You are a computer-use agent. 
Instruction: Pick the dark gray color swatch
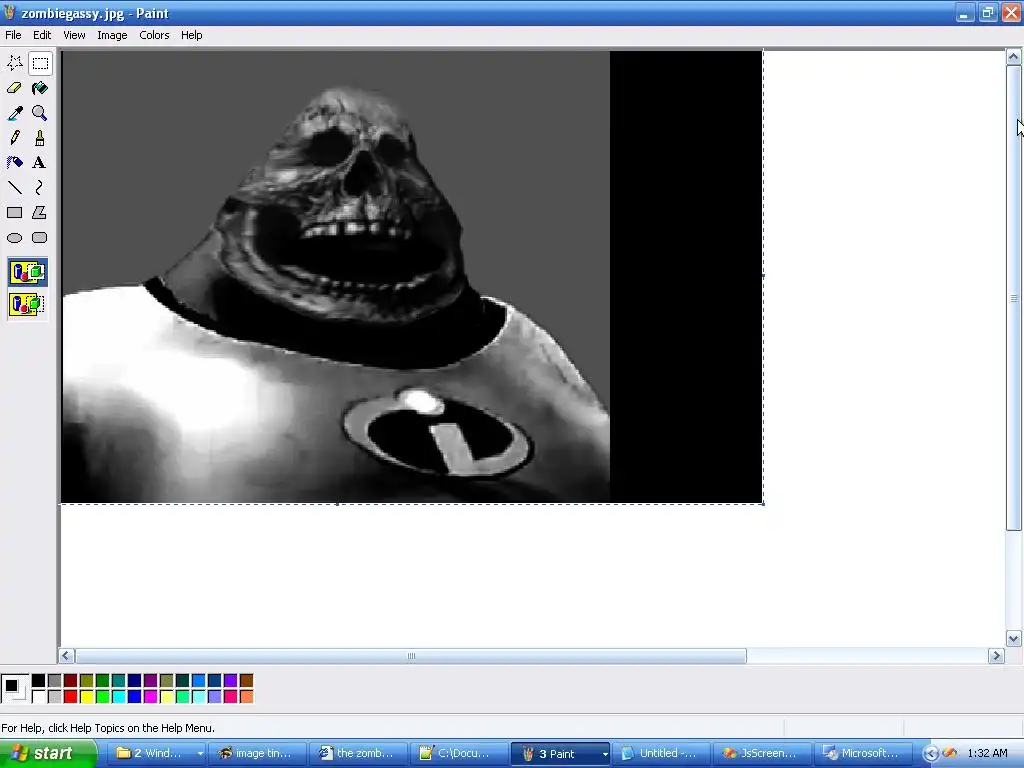(55, 681)
